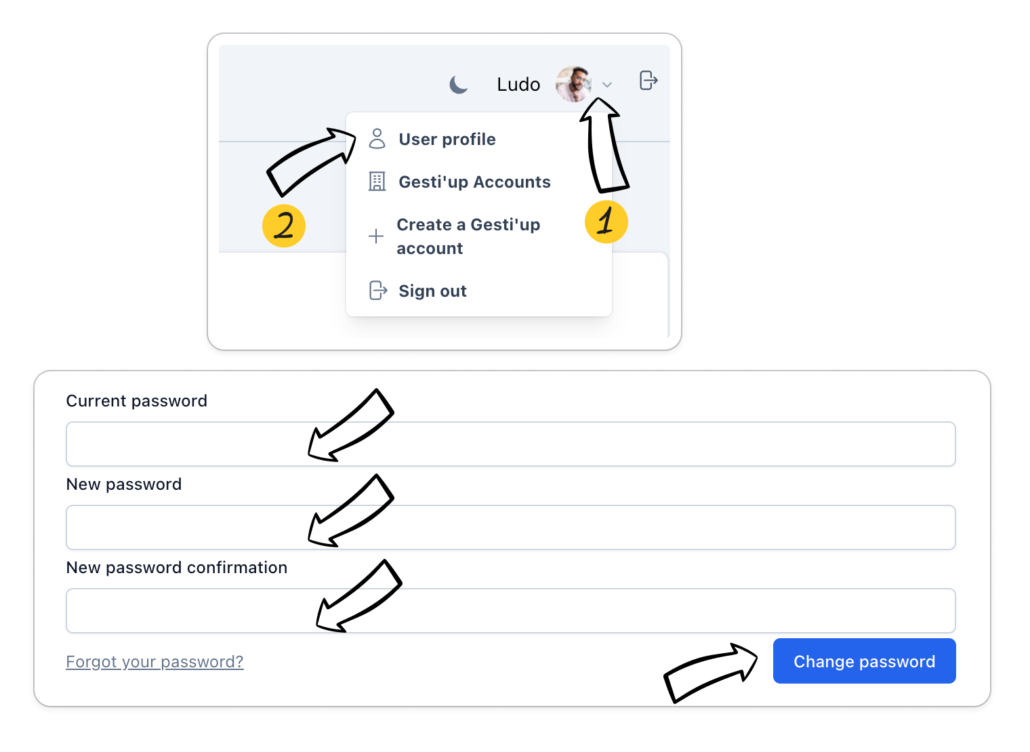1030x752 pixels.
Task: Select Sign out from the dropdown menu
Action: point(432,291)
